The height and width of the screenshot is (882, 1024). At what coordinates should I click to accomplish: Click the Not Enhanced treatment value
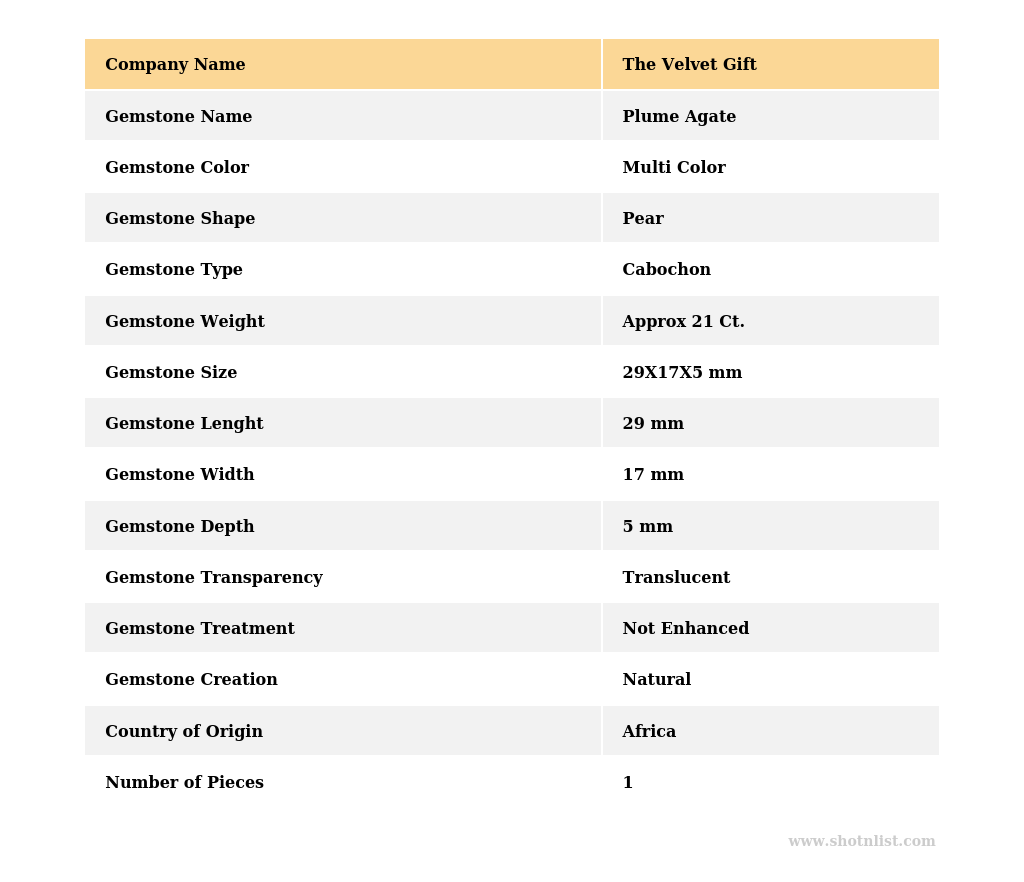point(685,629)
